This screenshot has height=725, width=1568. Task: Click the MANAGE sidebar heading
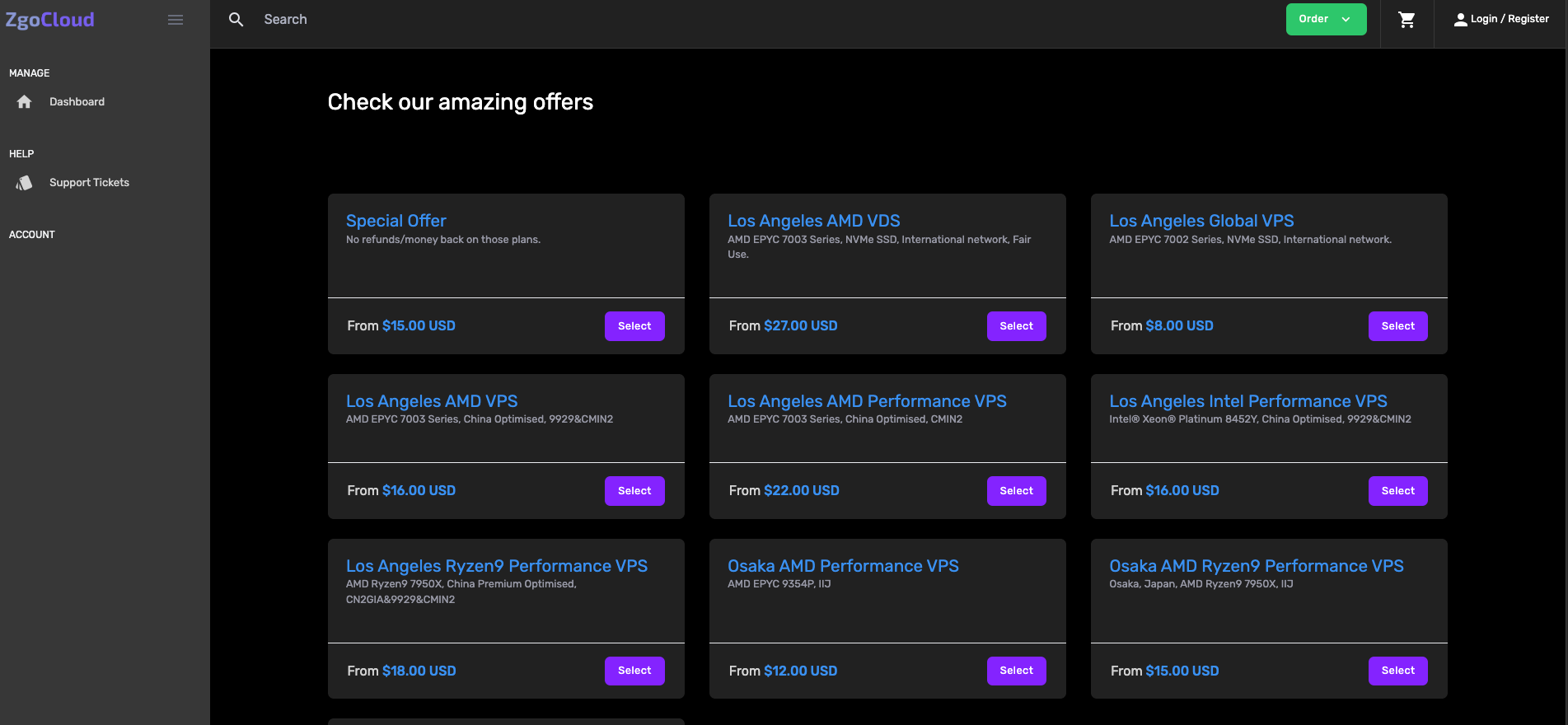click(30, 73)
